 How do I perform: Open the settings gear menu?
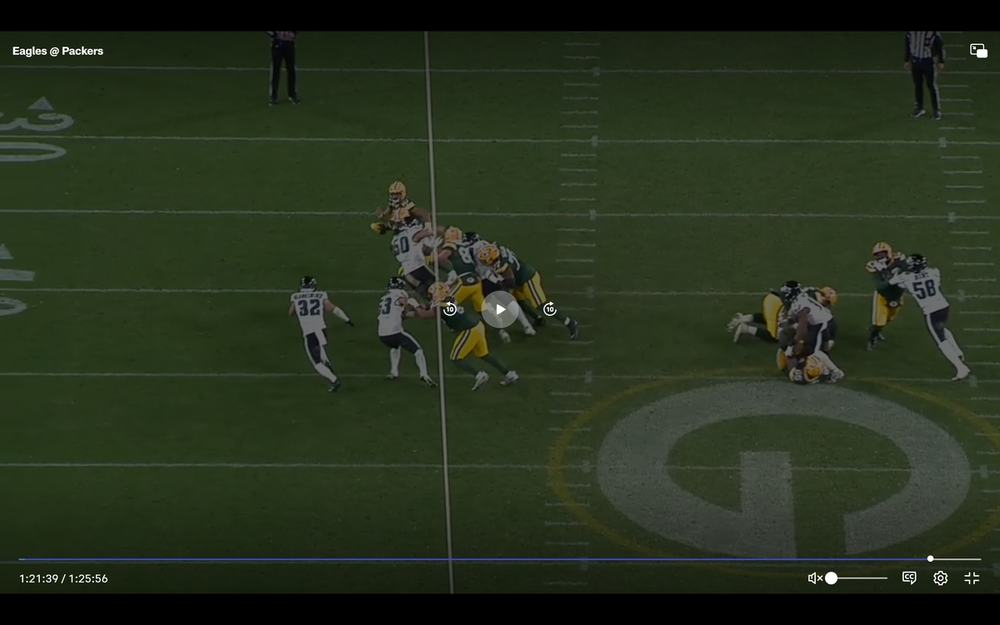(940, 578)
